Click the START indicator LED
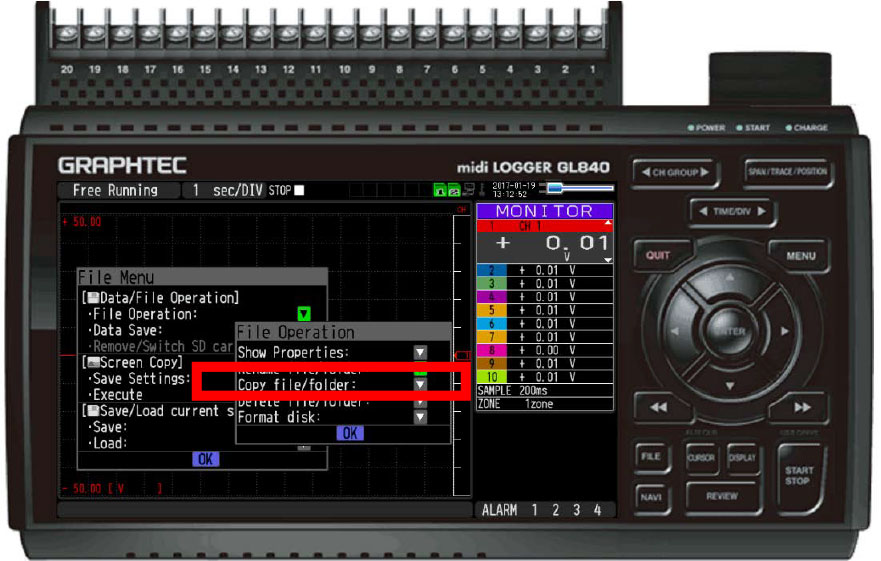Screen dimensions: 881x561 pos(739,128)
